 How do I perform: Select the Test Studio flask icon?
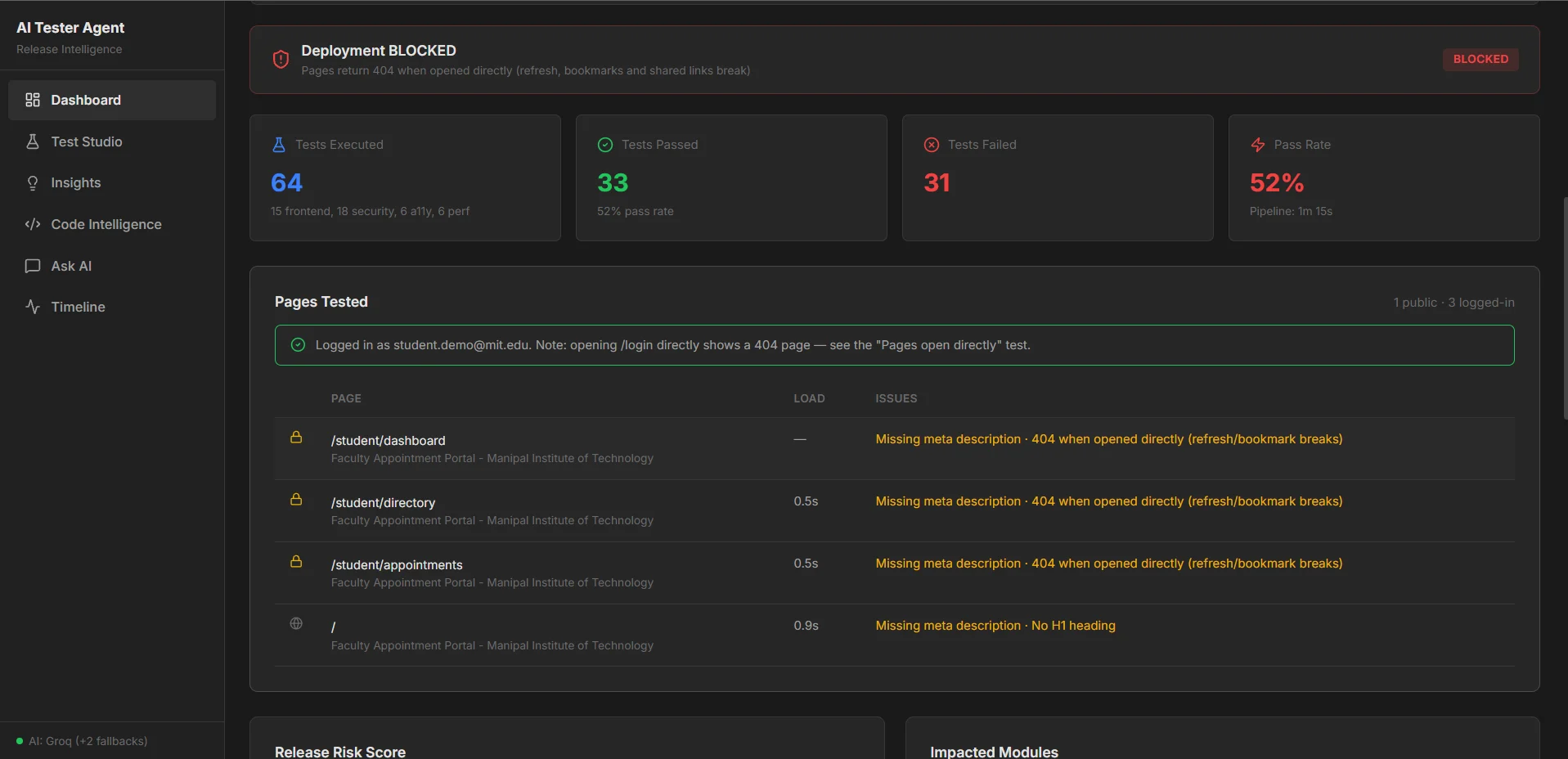click(33, 141)
